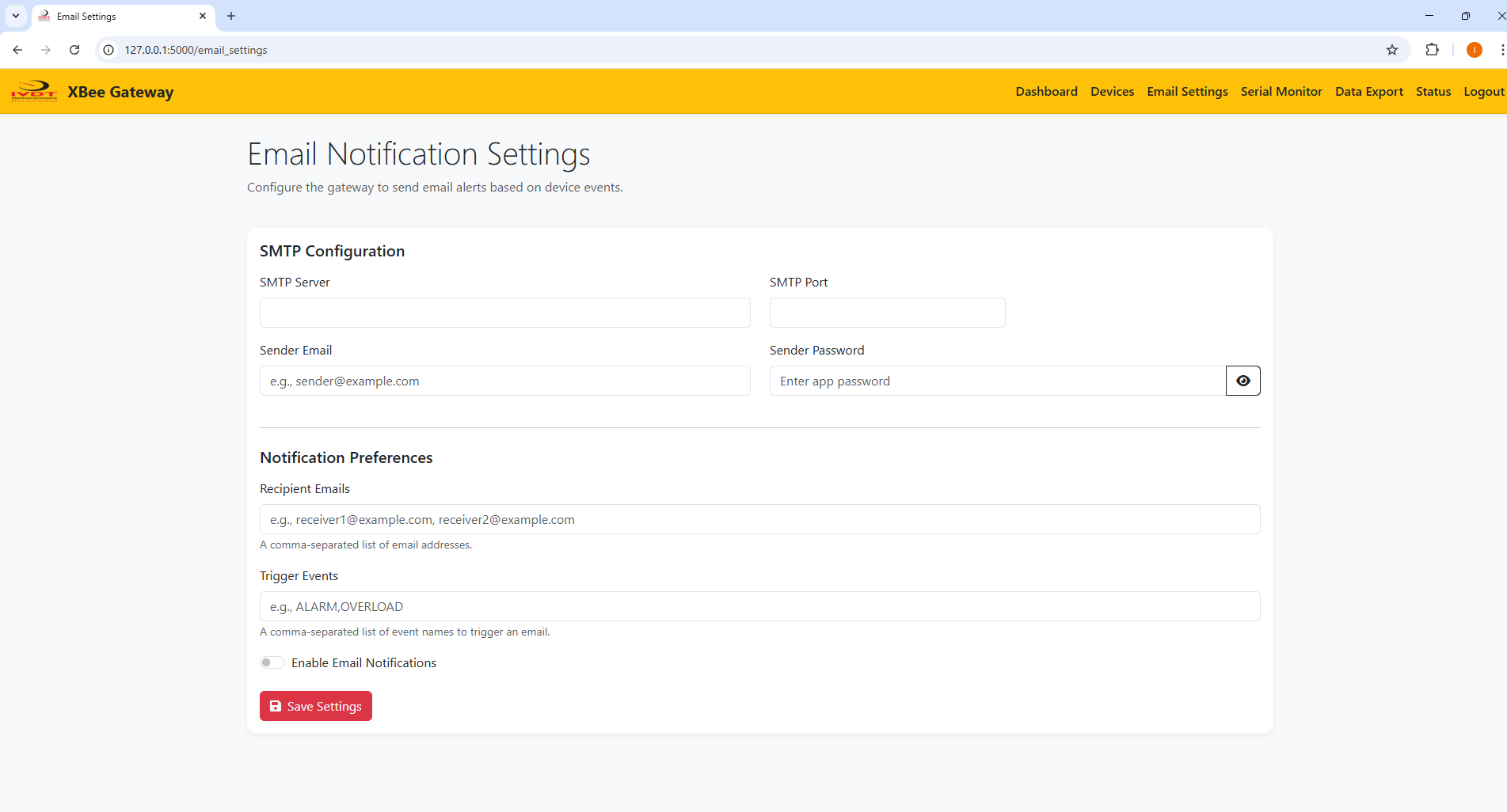The width and height of the screenshot is (1507, 812).
Task: Go back using the browser back arrow
Action: (x=17, y=50)
